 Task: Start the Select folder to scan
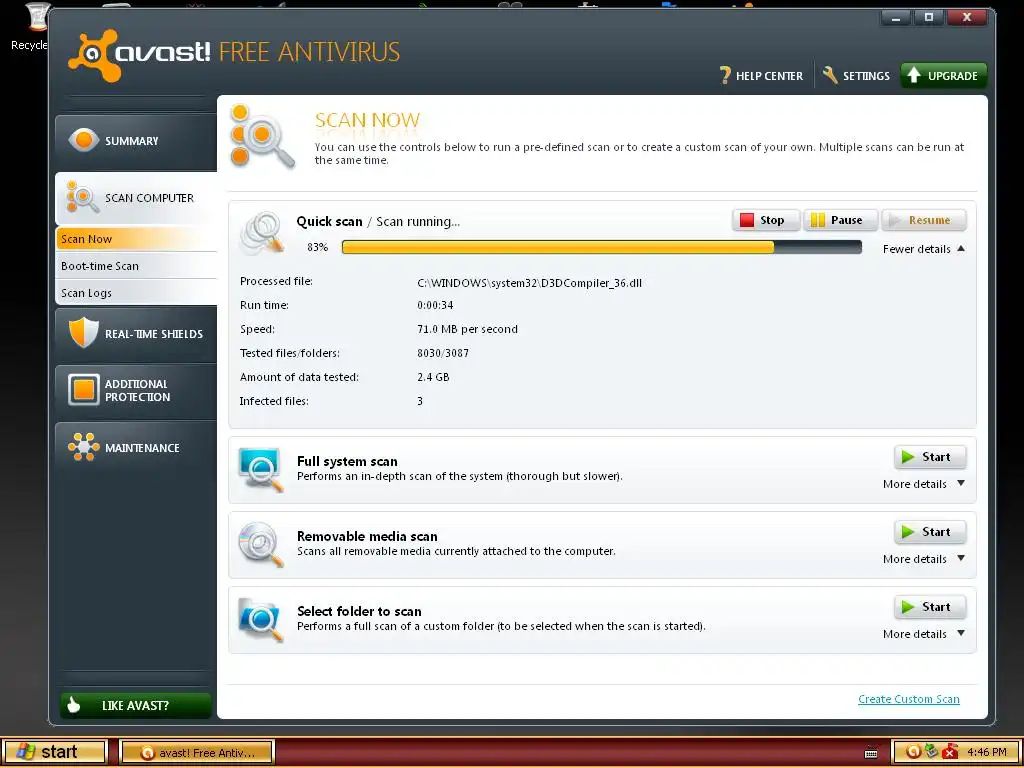coord(929,607)
